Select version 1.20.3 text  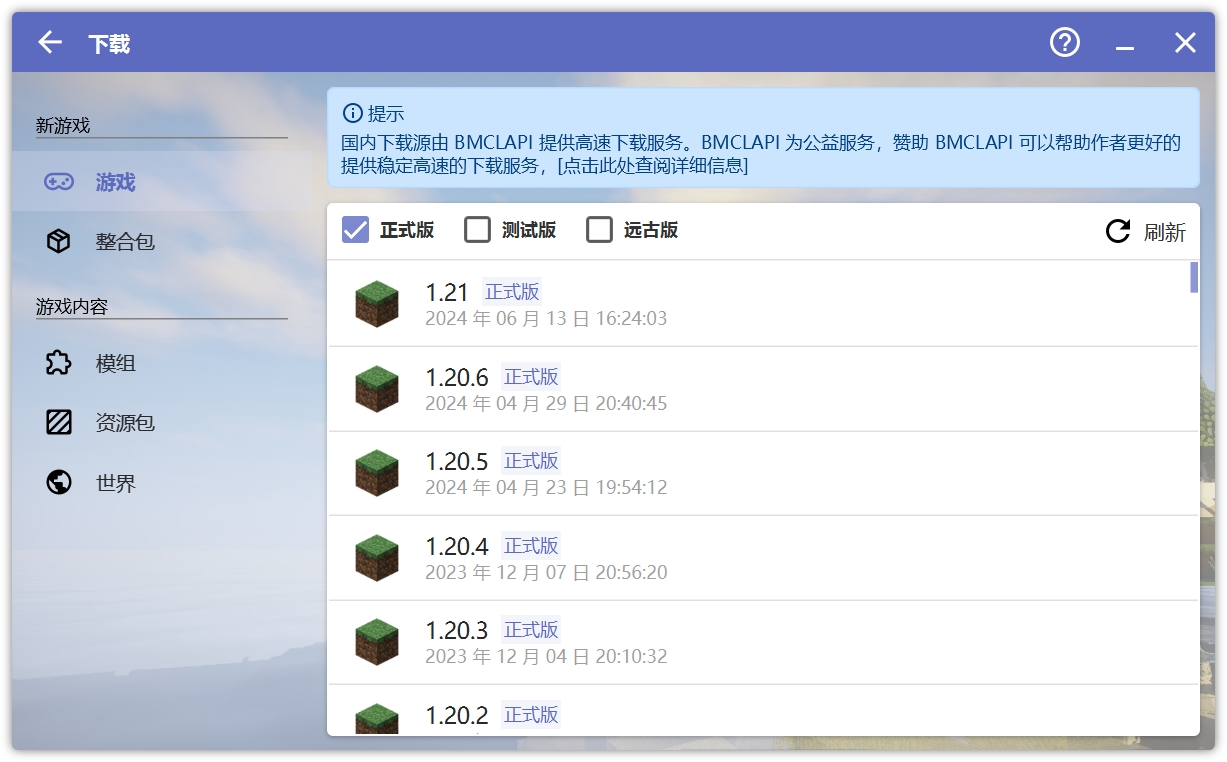pos(457,630)
